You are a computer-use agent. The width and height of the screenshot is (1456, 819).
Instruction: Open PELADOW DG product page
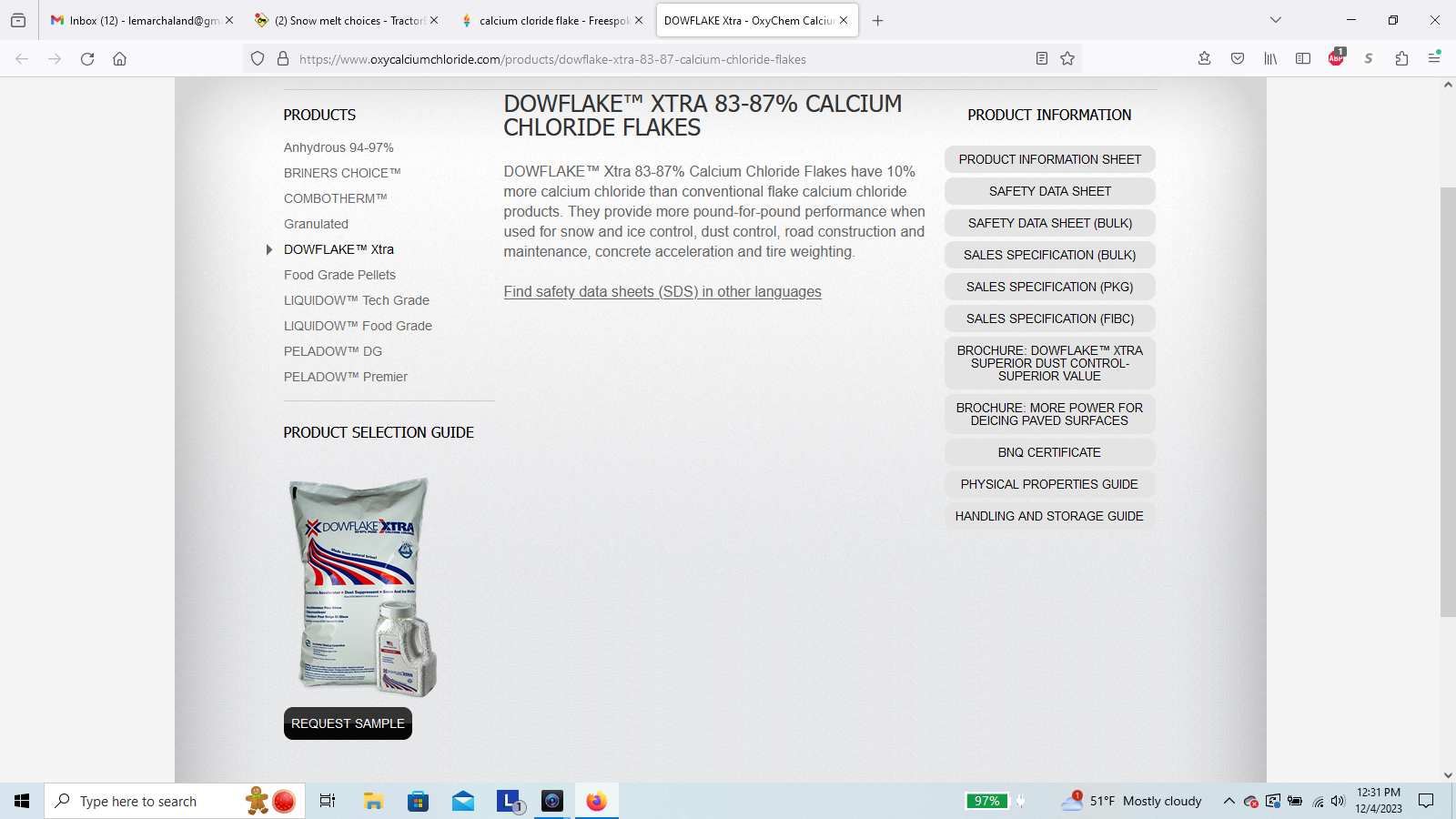[x=333, y=351]
